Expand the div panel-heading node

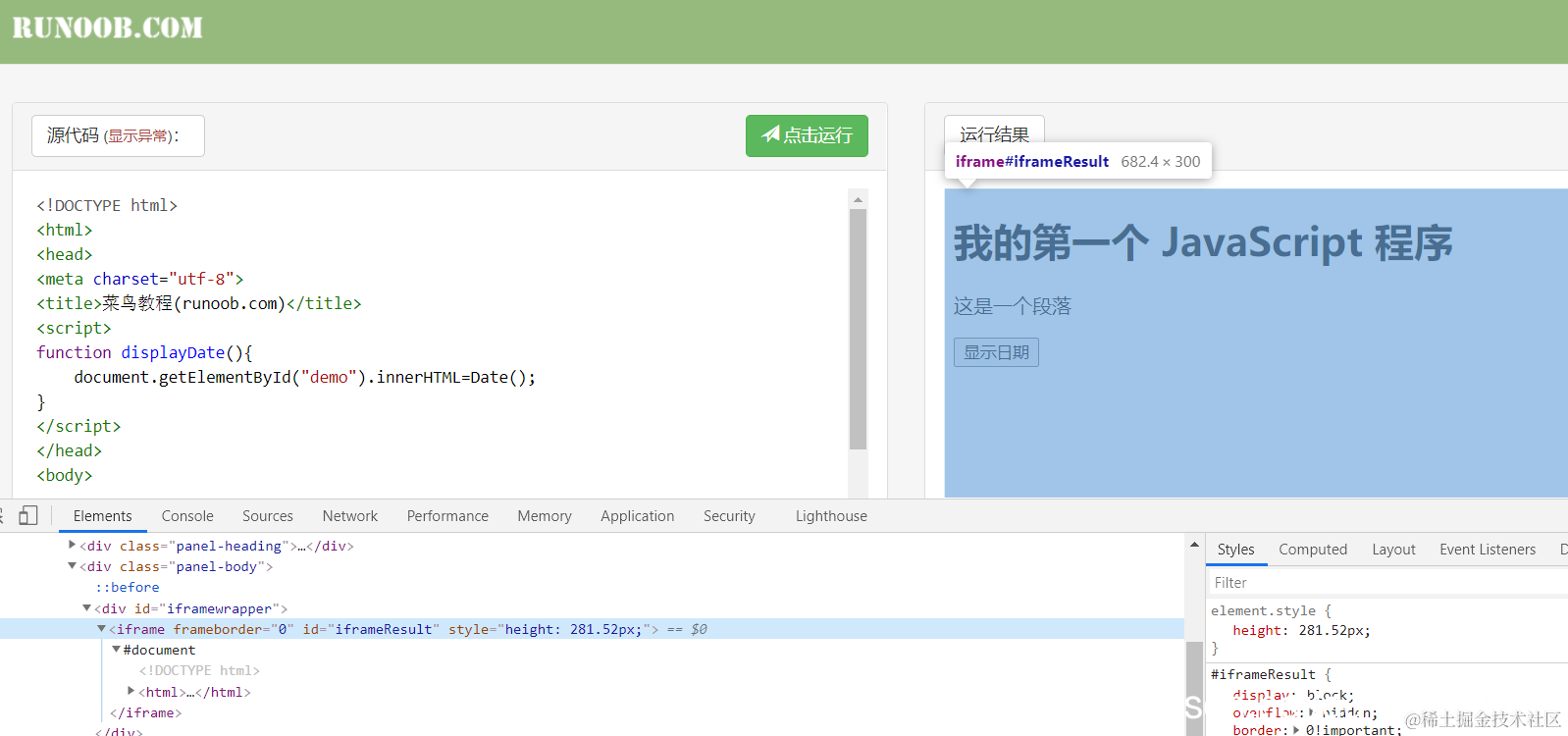point(72,545)
